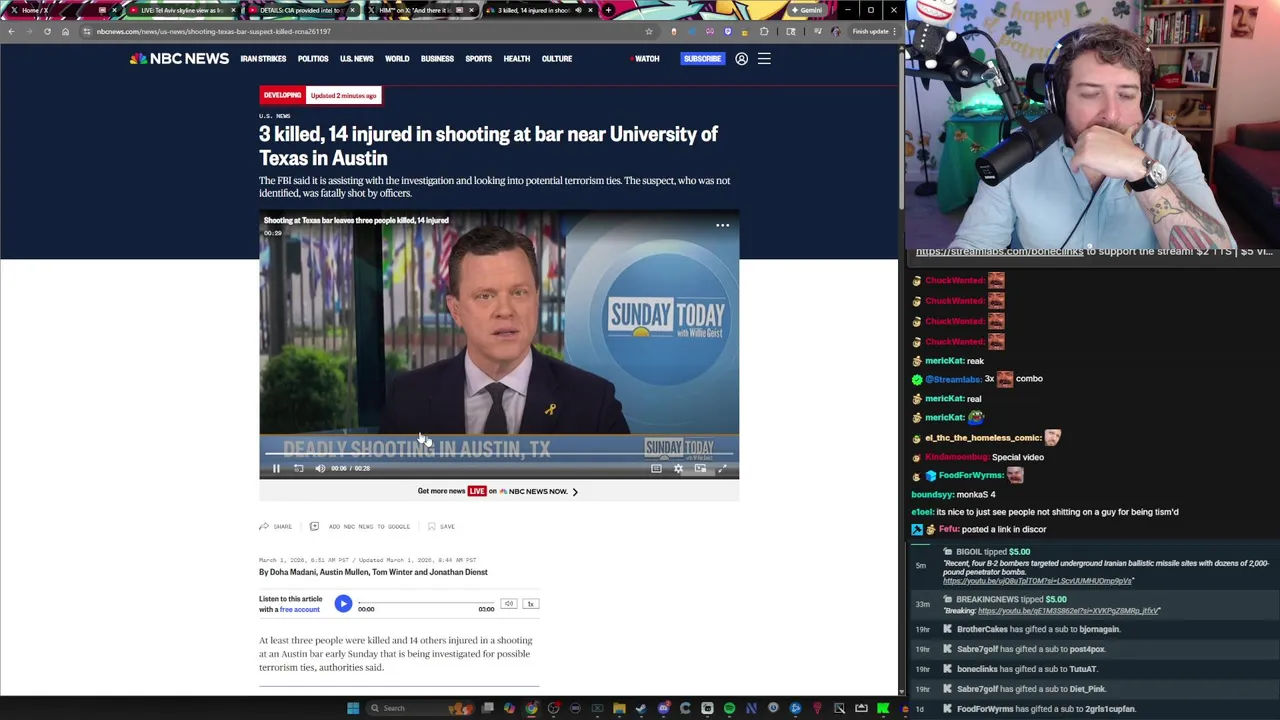Enable picture-in-picture for the video
This screenshot has width=1280, height=720.
pos(700,468)
